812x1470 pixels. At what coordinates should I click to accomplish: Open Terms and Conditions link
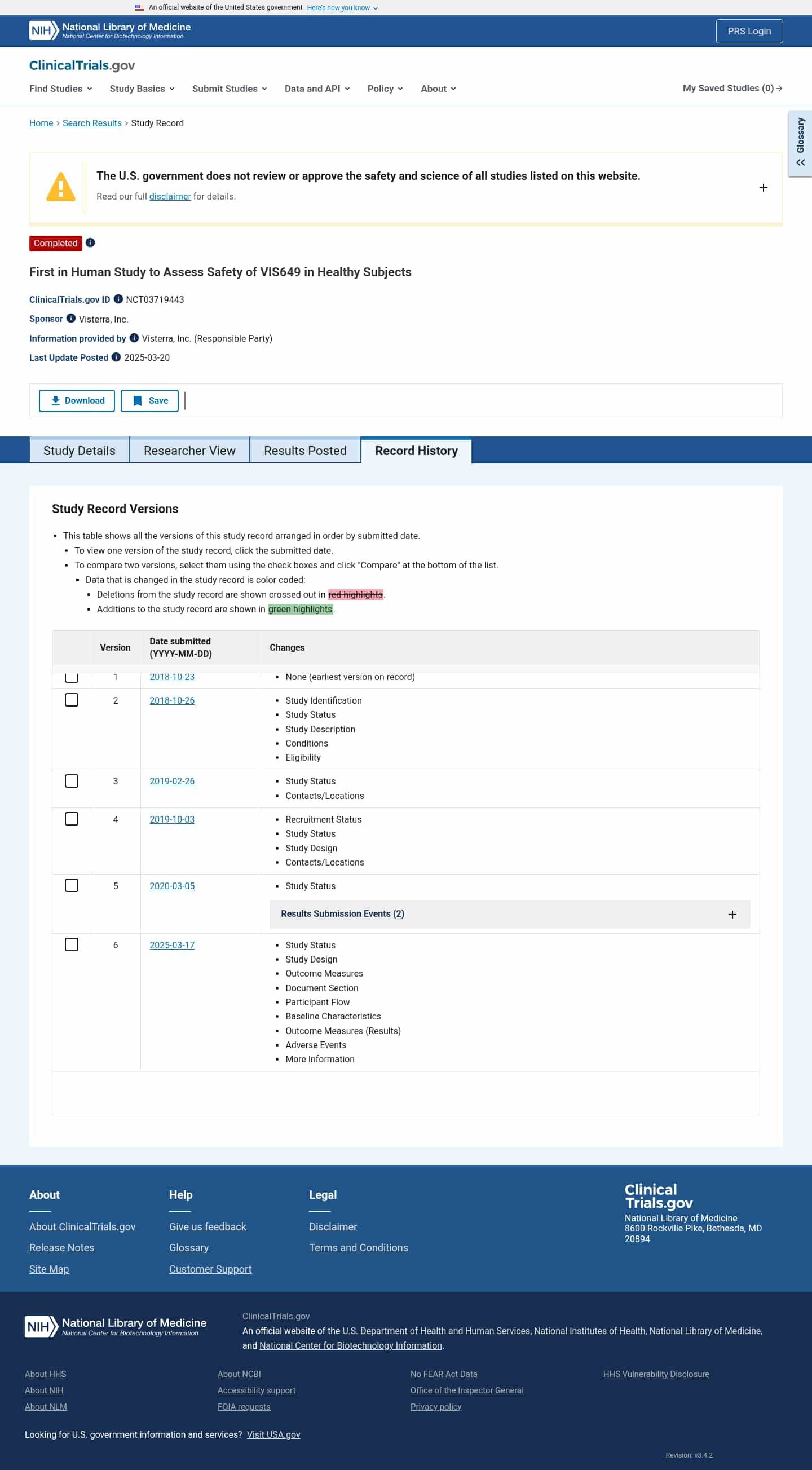[x=359, y=1247]
